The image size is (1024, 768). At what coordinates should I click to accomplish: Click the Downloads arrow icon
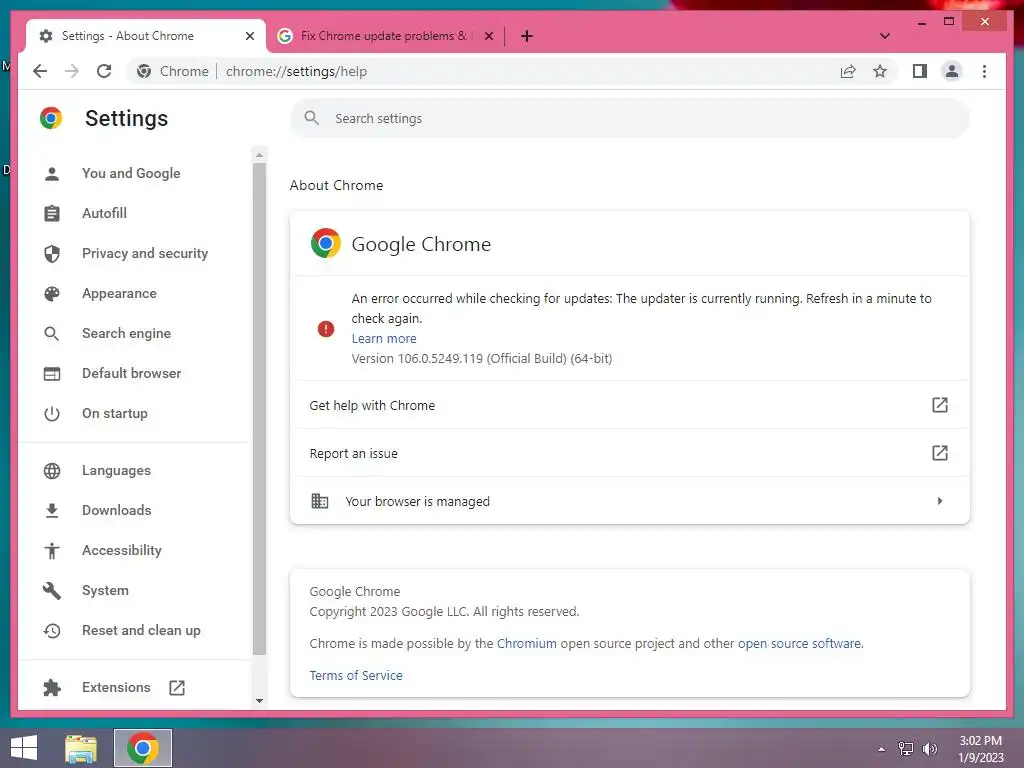coord(52,510)
